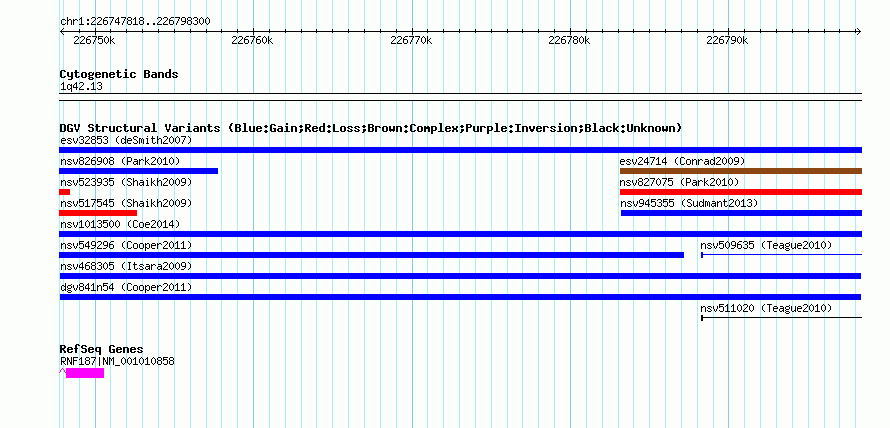Click the 226780k ruler label
890x428 pixels.
tap(569, 40)
